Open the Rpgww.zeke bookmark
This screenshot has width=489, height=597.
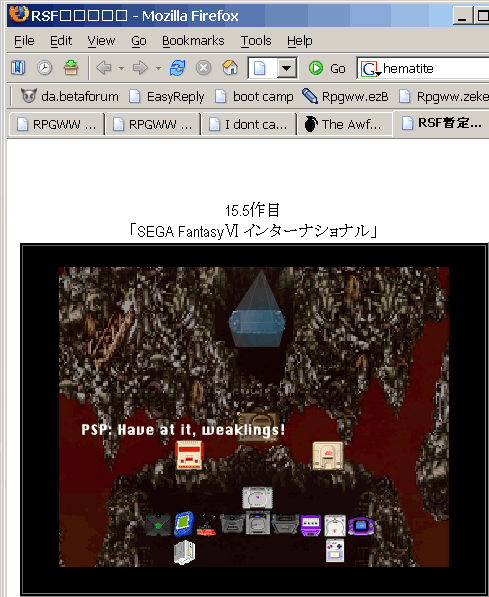point(444,96)
